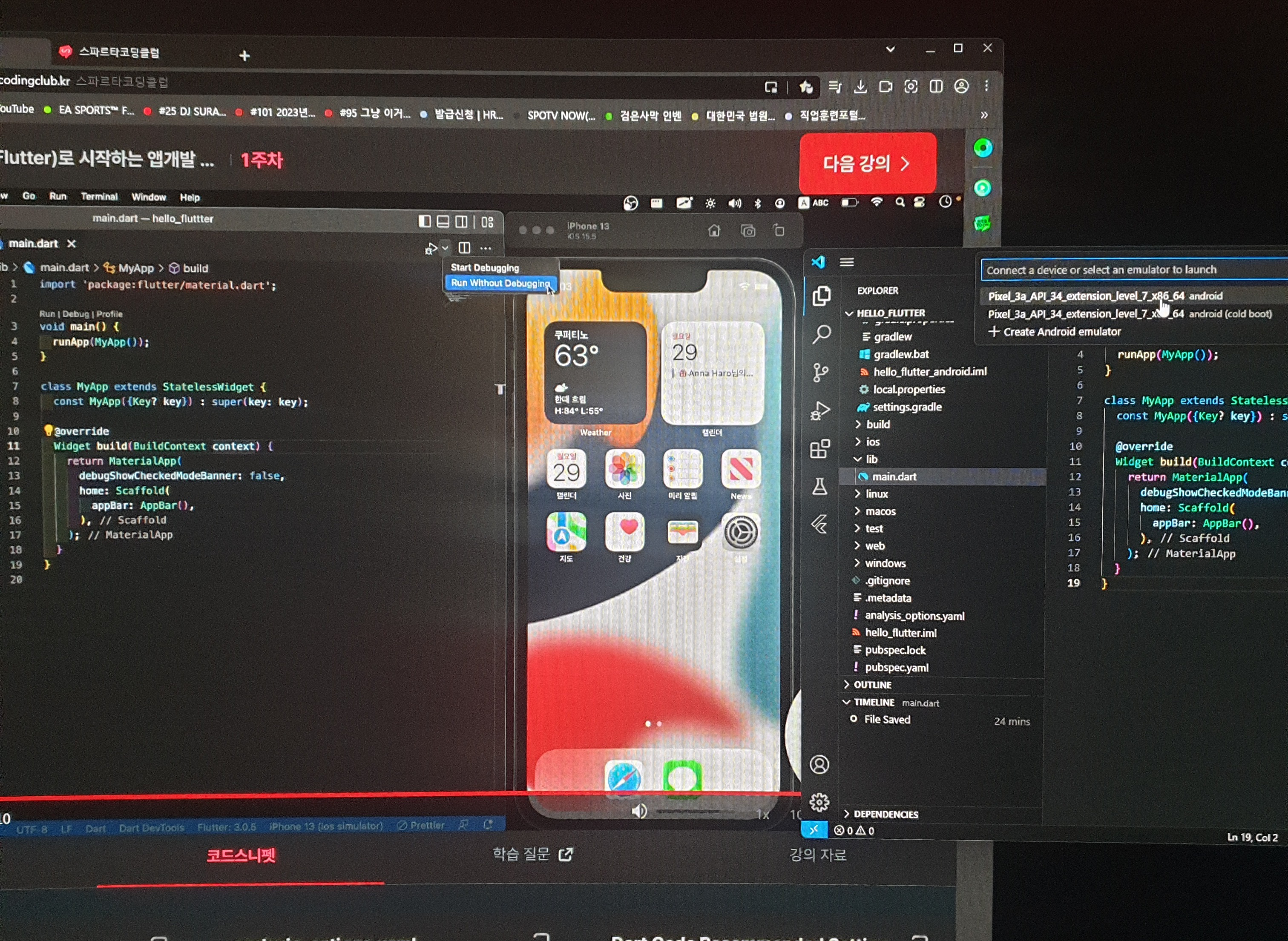
Task: Show hidden bookmarks with the overflow chevron
Action: tap(984, 115)
